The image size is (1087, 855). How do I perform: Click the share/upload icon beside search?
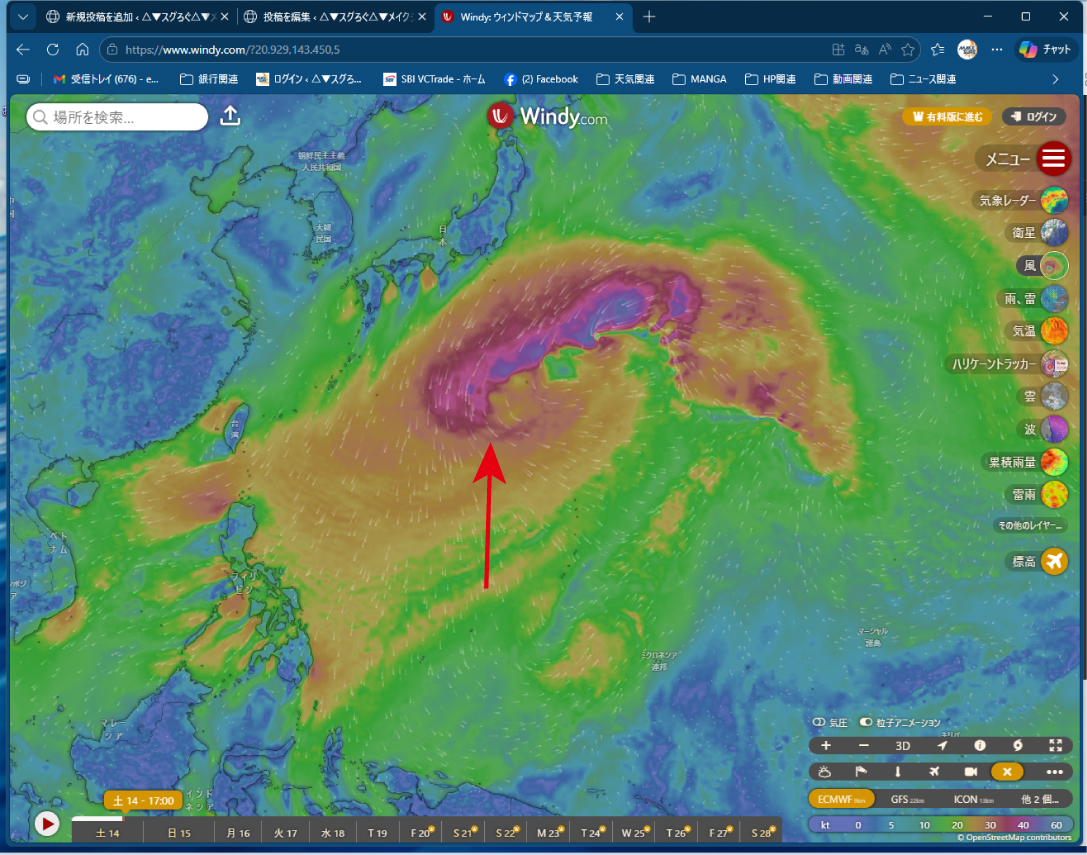pyautogui.click(x=230, y=116)
